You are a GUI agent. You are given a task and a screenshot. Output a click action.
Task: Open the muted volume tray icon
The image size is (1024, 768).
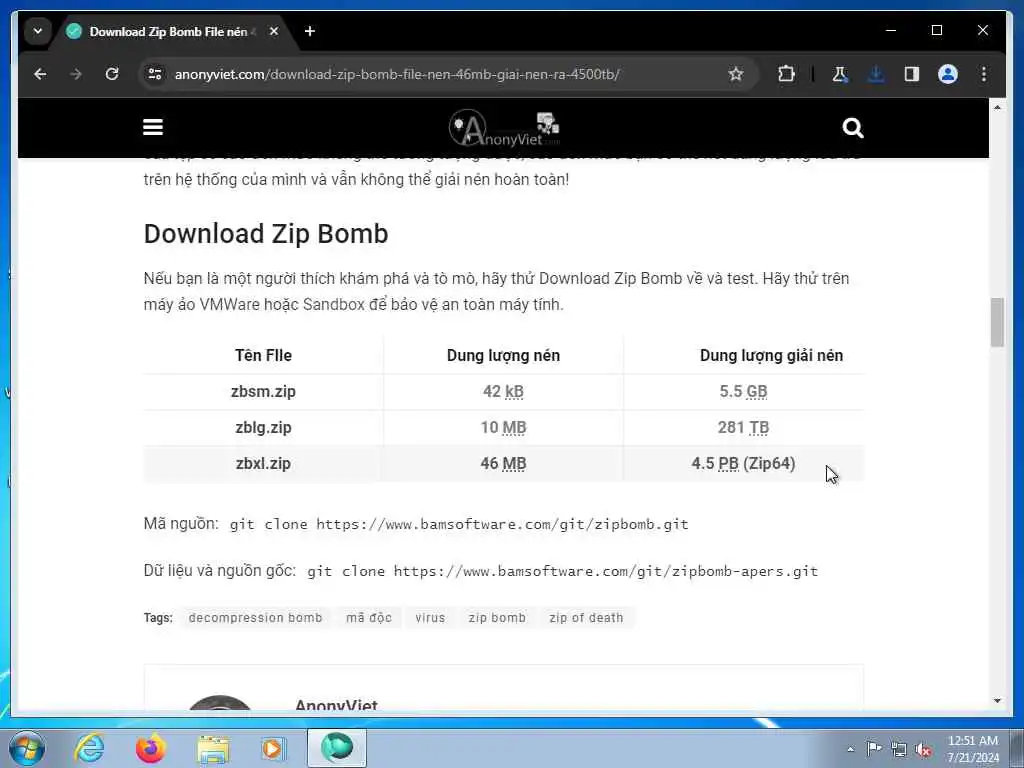click(x=923, y=749)
